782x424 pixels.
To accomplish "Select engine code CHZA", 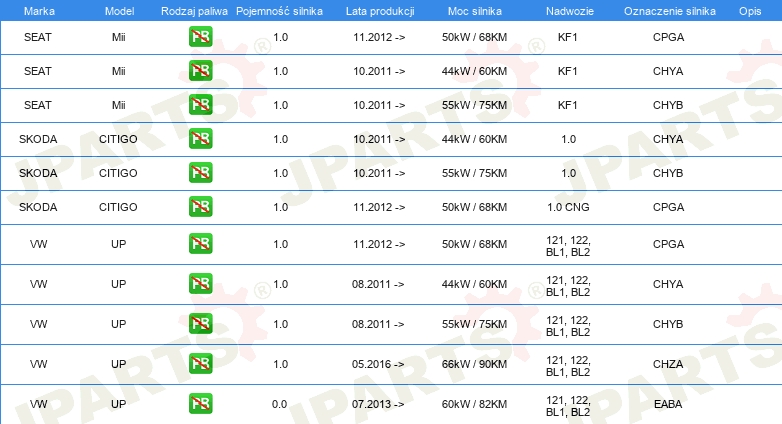I will 668,364.
